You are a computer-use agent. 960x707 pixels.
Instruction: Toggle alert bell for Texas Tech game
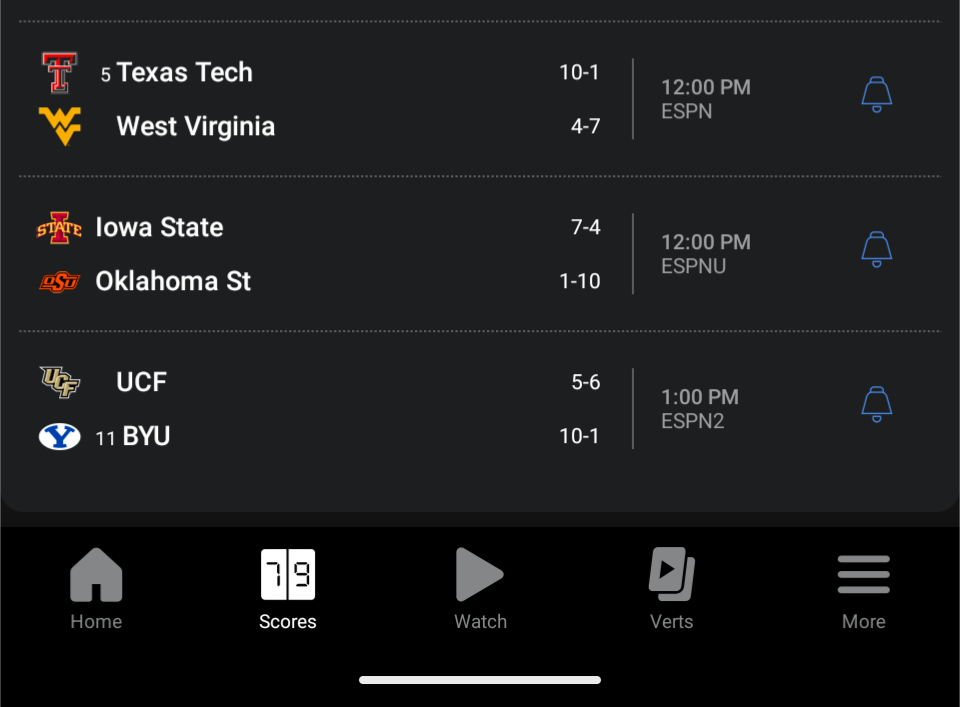point(877,95)
